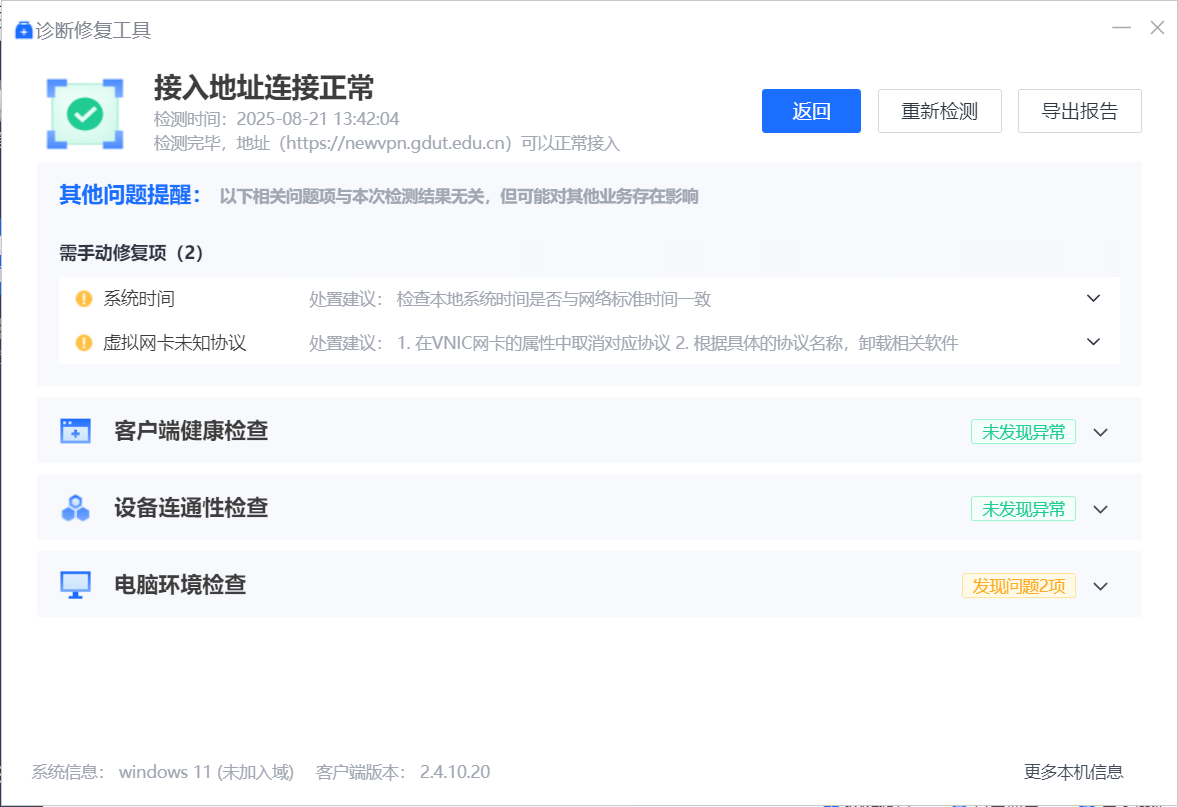Click the 电脑环境检查 monitor icon
This screenshot has height=807, width=1178.
click(x=75, y=585)
